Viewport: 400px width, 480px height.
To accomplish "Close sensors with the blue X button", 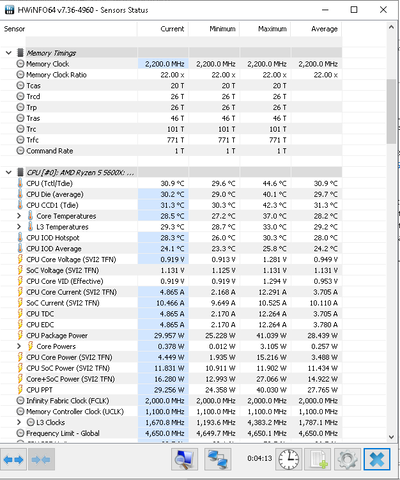I will (377, 460).
